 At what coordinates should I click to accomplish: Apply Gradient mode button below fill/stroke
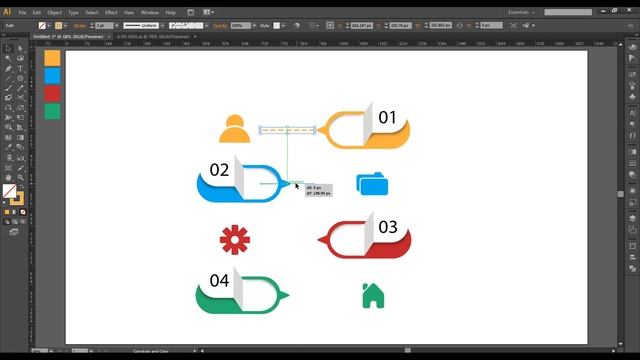click(x=15, y=212)
